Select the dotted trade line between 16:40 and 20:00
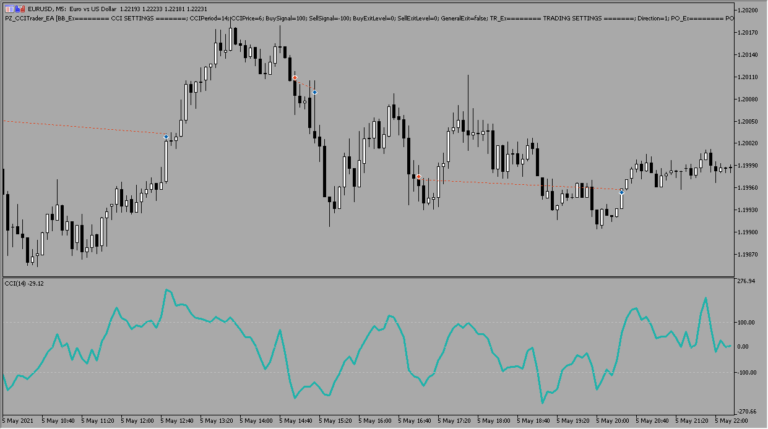768x429 pixels. click(520, 184)
